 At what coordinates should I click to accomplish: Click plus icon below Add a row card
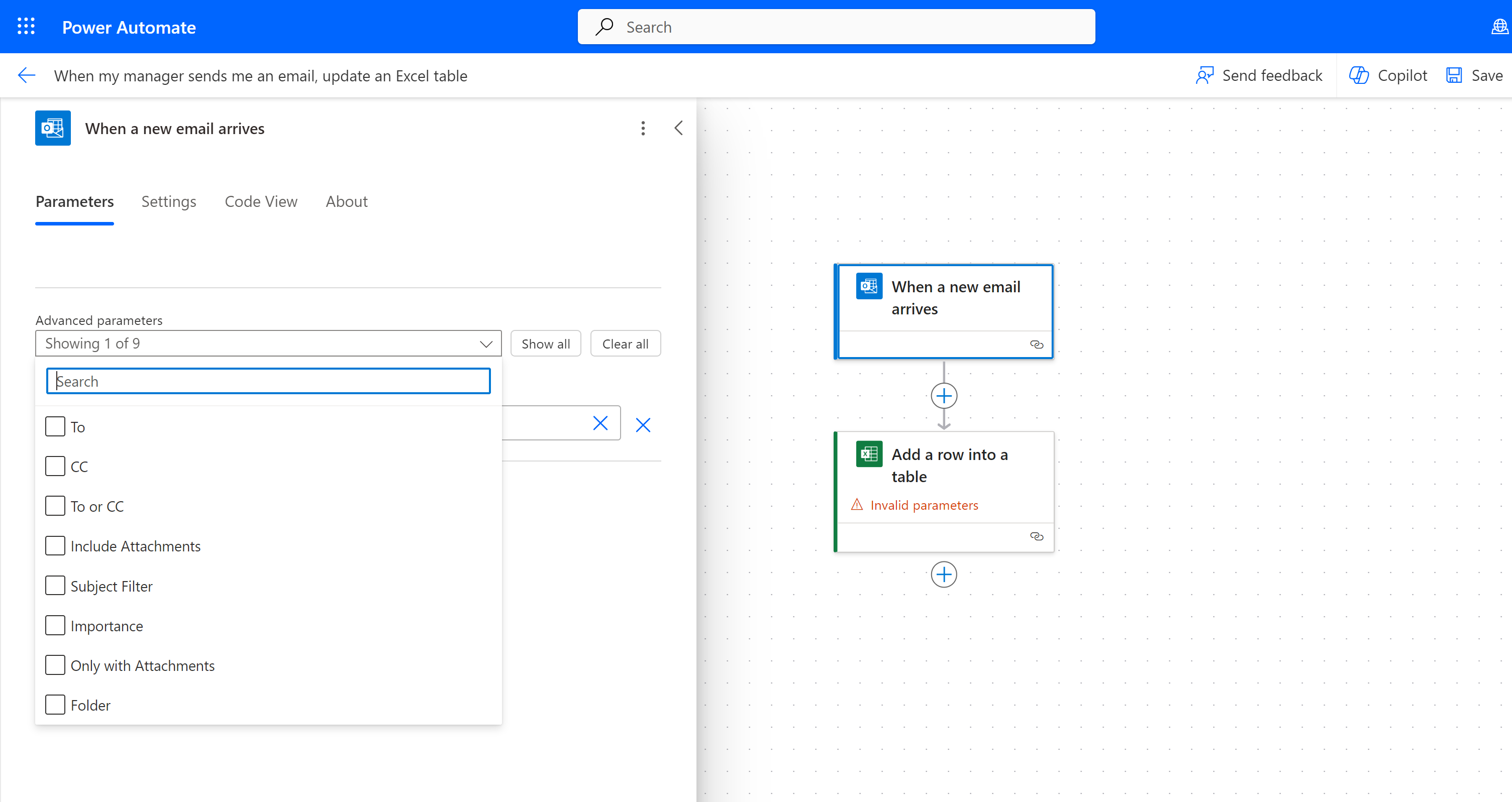(943, 575)
